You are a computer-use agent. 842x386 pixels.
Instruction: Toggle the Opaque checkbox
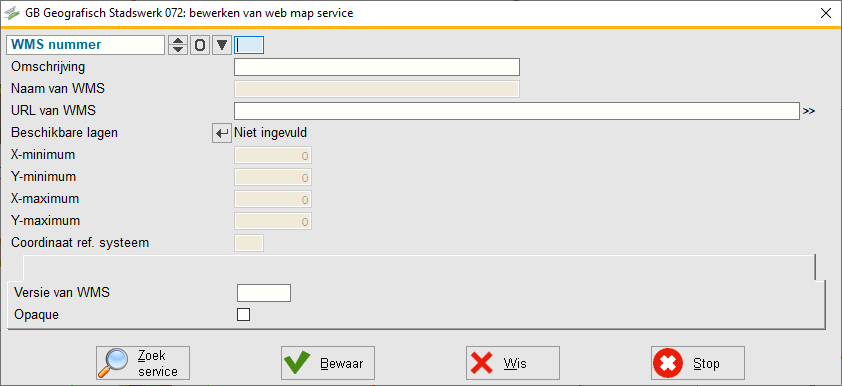[x=244, y=315]
